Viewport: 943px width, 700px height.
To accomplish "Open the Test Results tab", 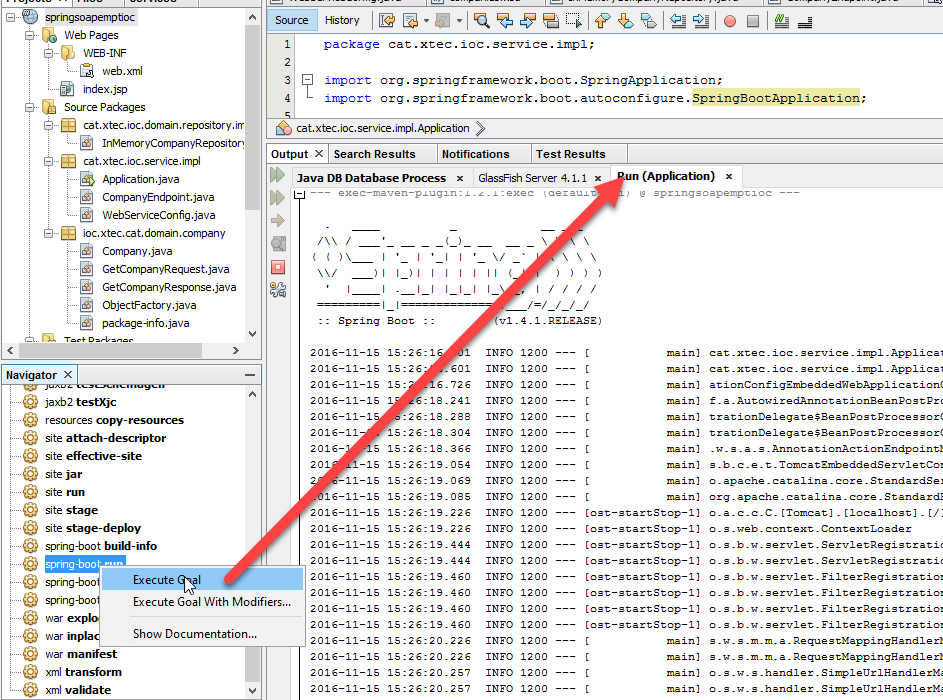I will pyautogui.click(x=571, y=154).
